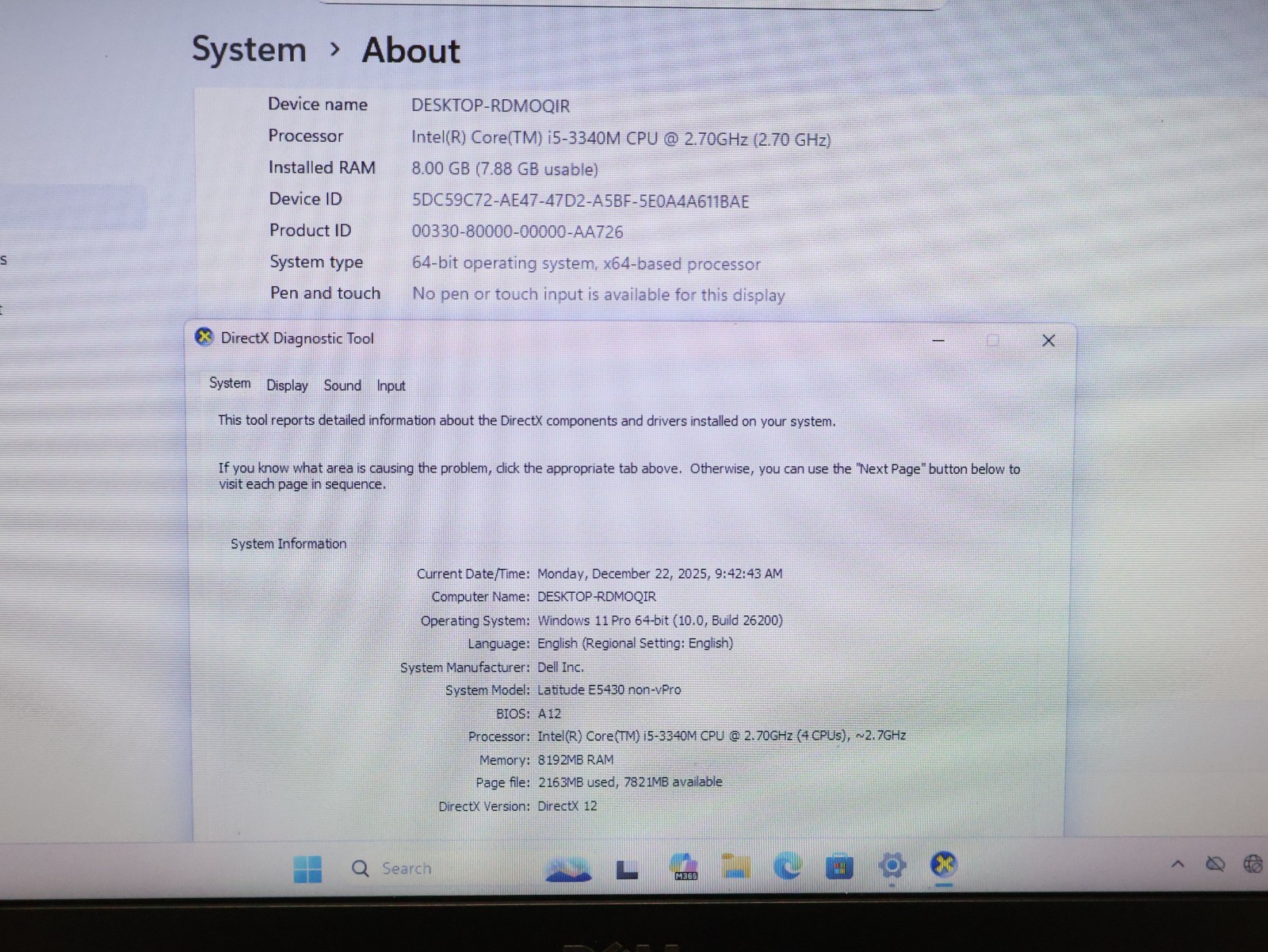Open the Microsoft Store app
Screen dimensions: 1268x952
(x=840, y=866)
